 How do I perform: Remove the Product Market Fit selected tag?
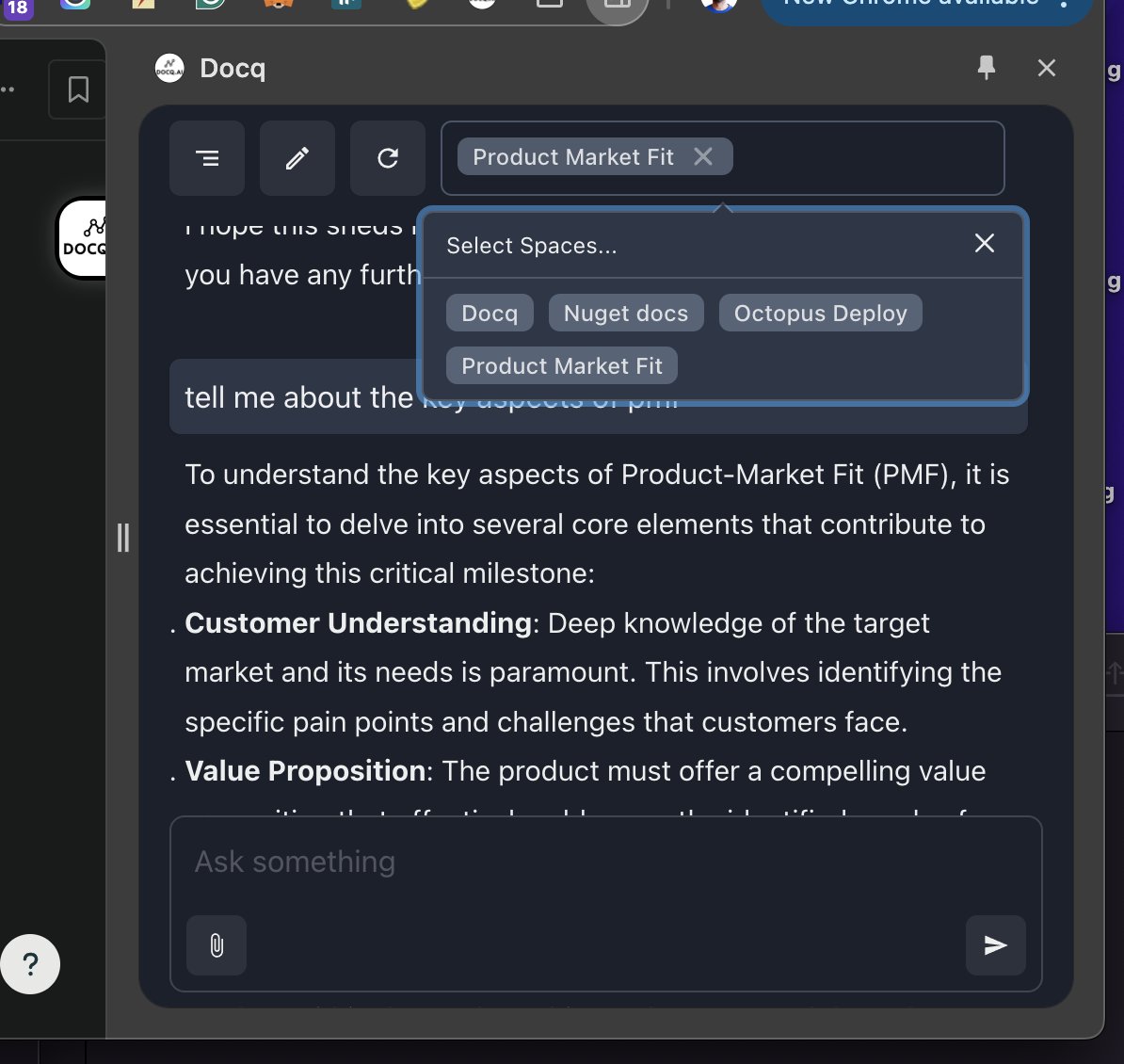pyautogui.click(x=703, y=156)
